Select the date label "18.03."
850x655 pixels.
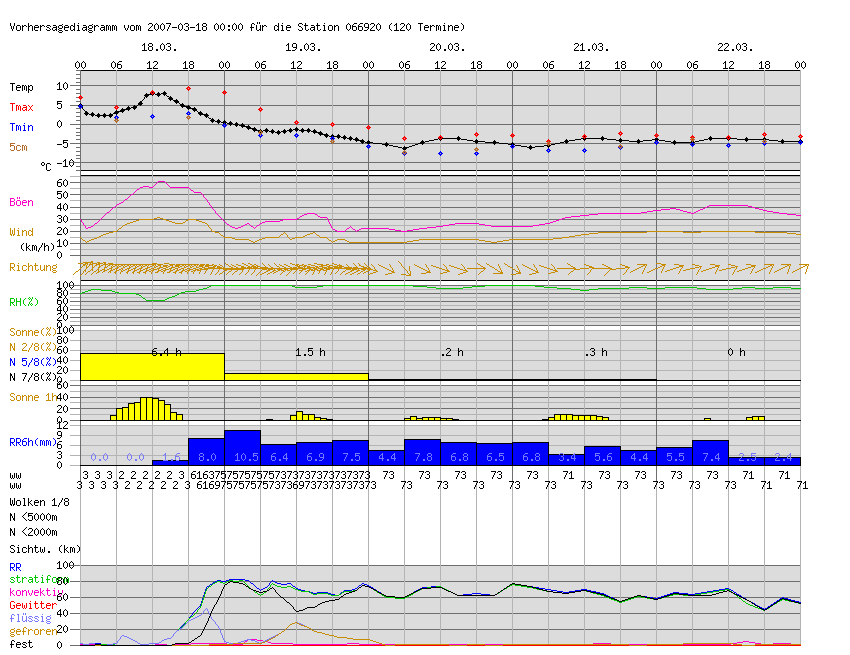pyautogui.click(x=159, y=47)
